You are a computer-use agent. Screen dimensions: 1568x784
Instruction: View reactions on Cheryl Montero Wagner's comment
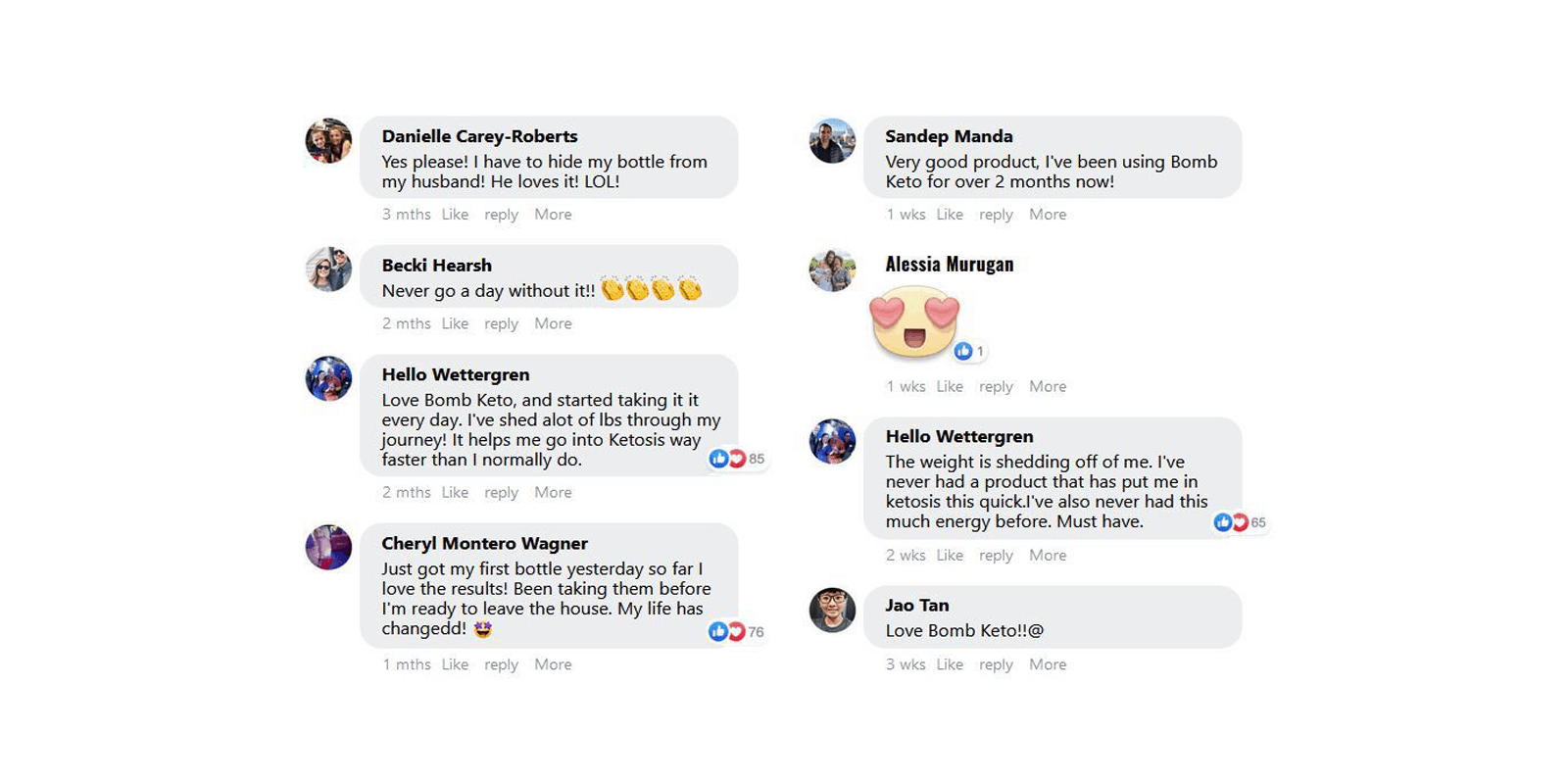coord(737,632)
